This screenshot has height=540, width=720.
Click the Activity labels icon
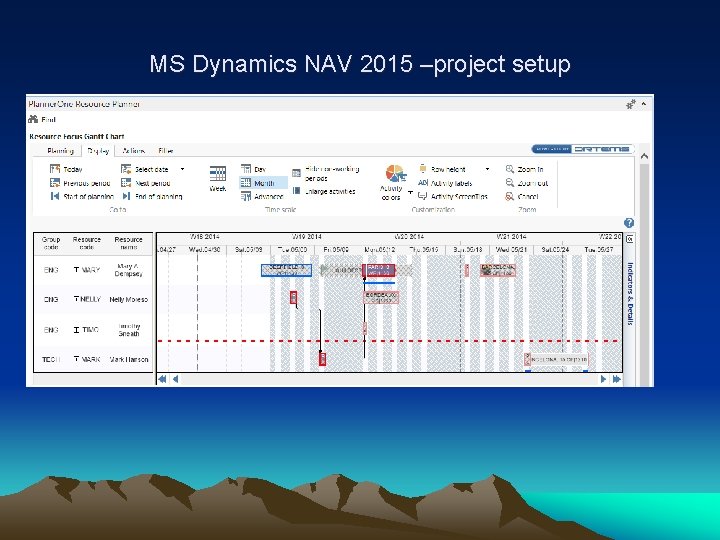click(423, 183)
